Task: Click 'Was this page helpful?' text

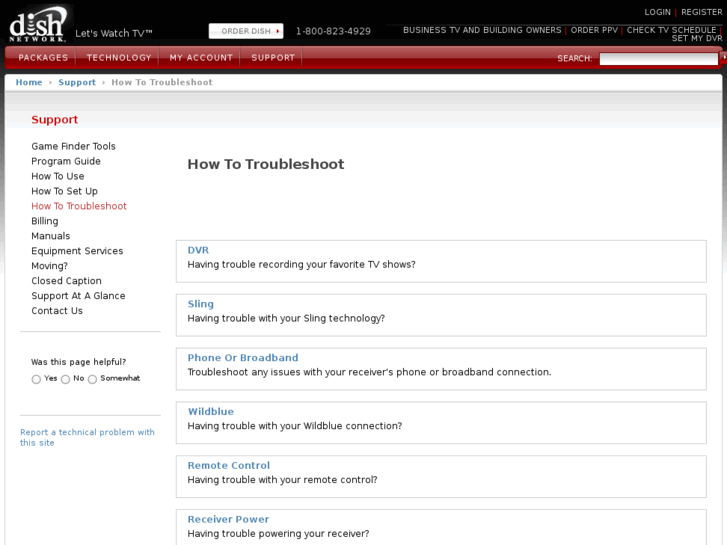Action: click(78, 362)
